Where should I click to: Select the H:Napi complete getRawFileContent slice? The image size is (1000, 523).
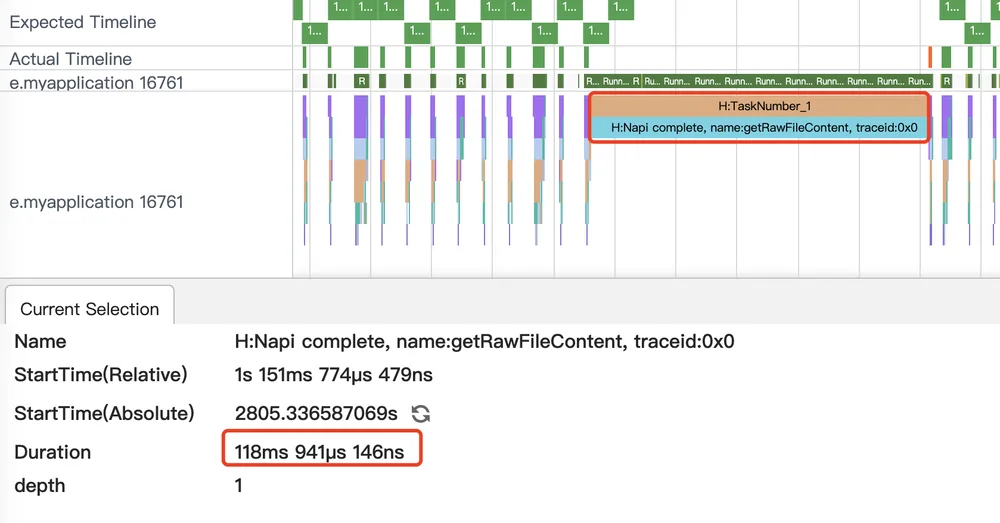coord(758,128)
